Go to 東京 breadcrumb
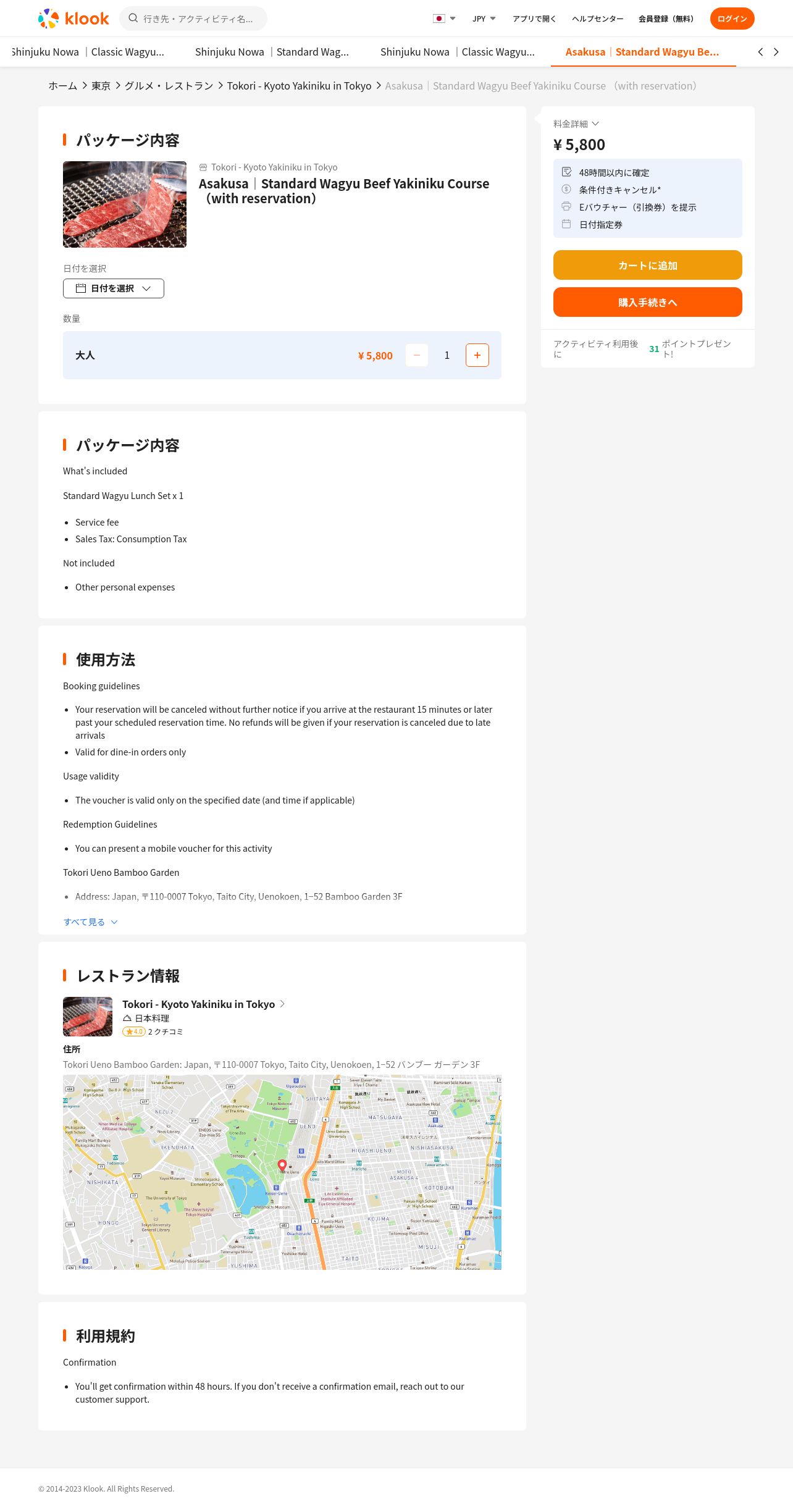Screen dimensions: 793x1512 (x=101, y=86)
